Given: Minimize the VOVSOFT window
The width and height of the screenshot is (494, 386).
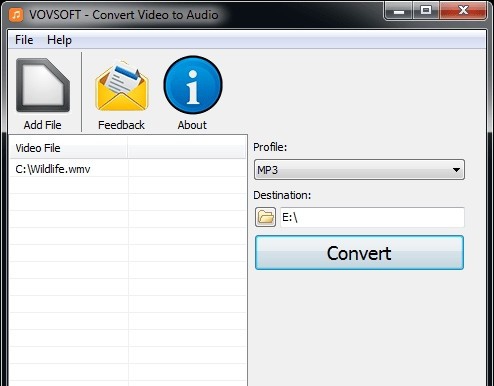Looking at the screenshot, I should [399, 11].
